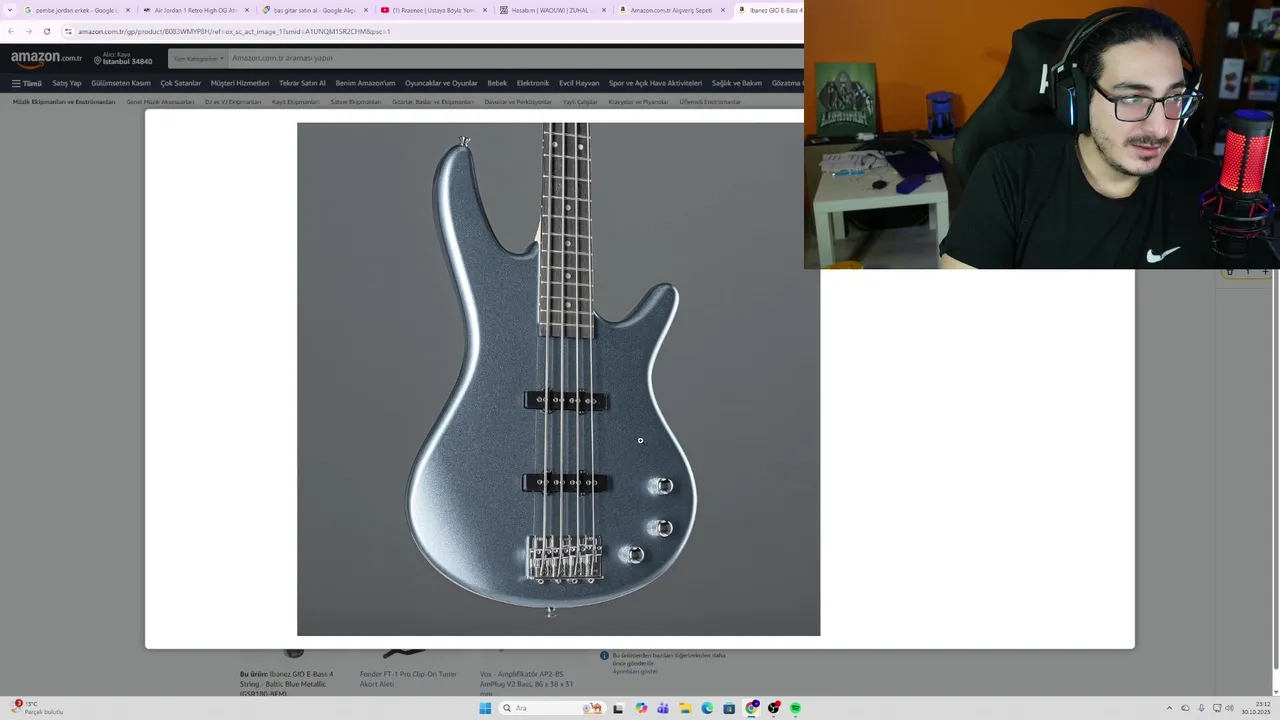Click the browser address bar URL
Image resolution: width=1280 pixels, height=720 pixels.
tap(234, 31)
